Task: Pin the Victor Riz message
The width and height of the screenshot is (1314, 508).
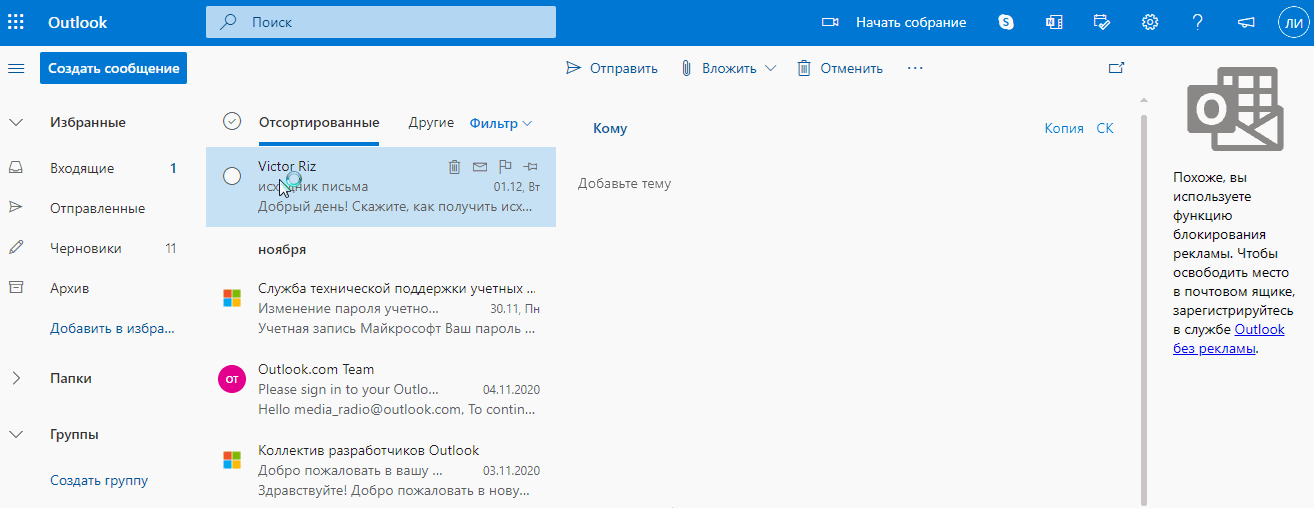Action: pos(531,167)
